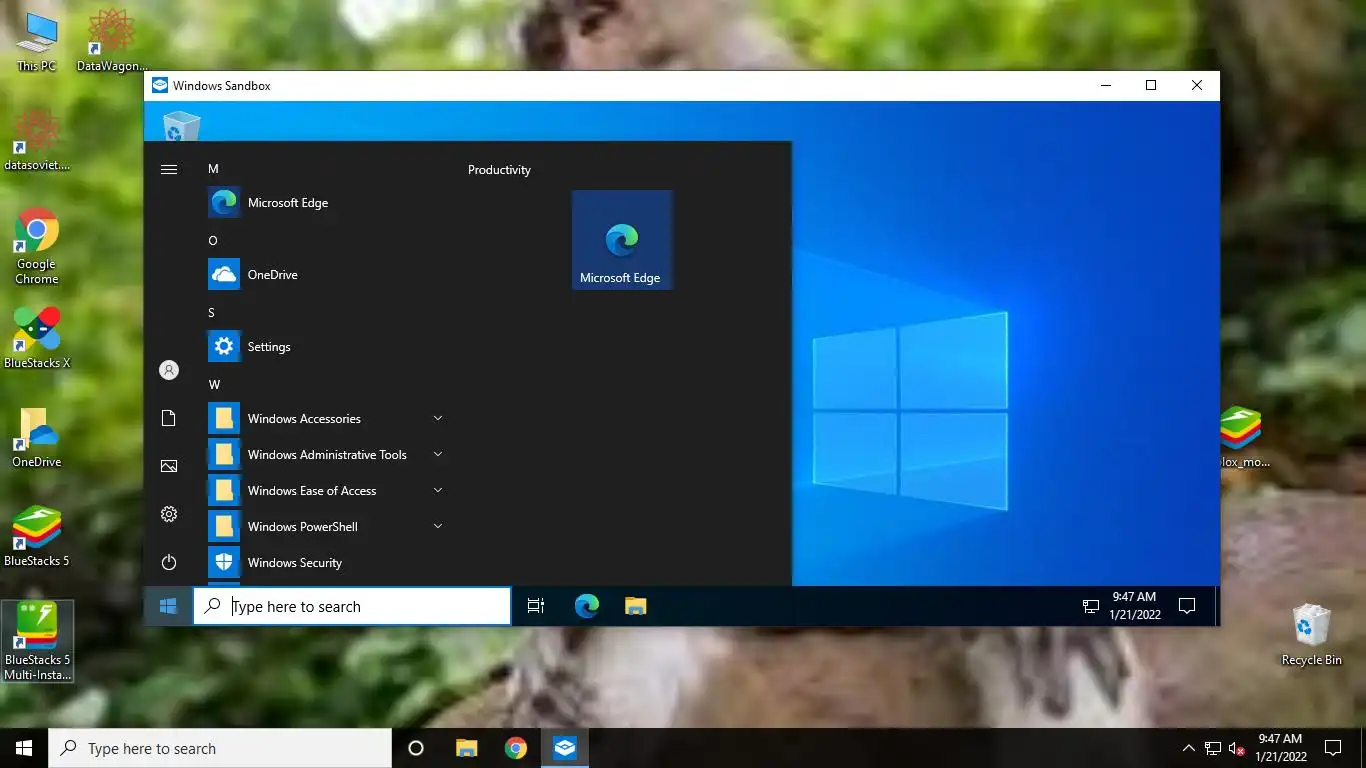The image size is (1366, 768).
Task: Focus the sandbox taskbar search box
Action: coord(352,606)
